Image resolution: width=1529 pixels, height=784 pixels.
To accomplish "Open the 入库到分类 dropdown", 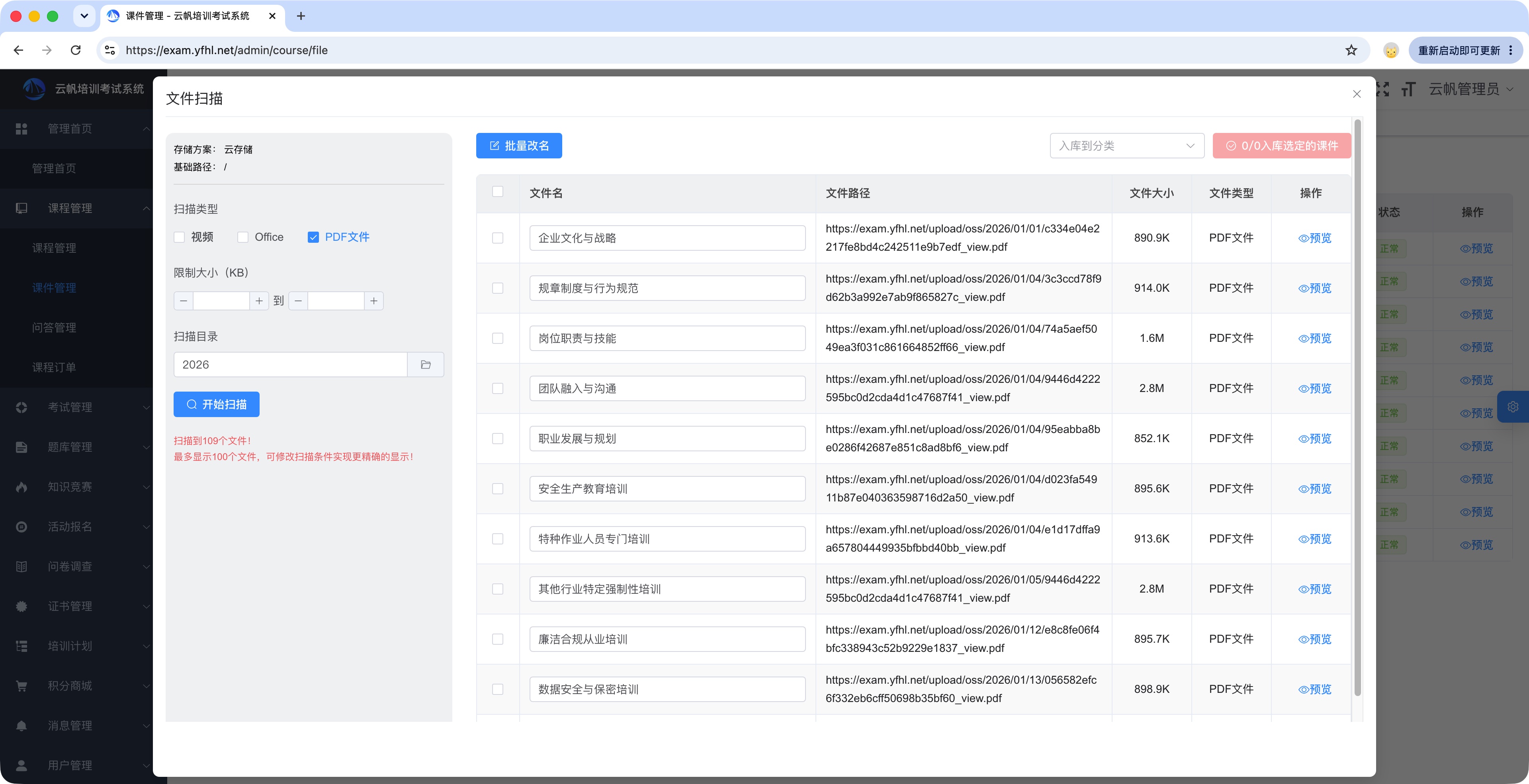I will (x=1126, y=146).
